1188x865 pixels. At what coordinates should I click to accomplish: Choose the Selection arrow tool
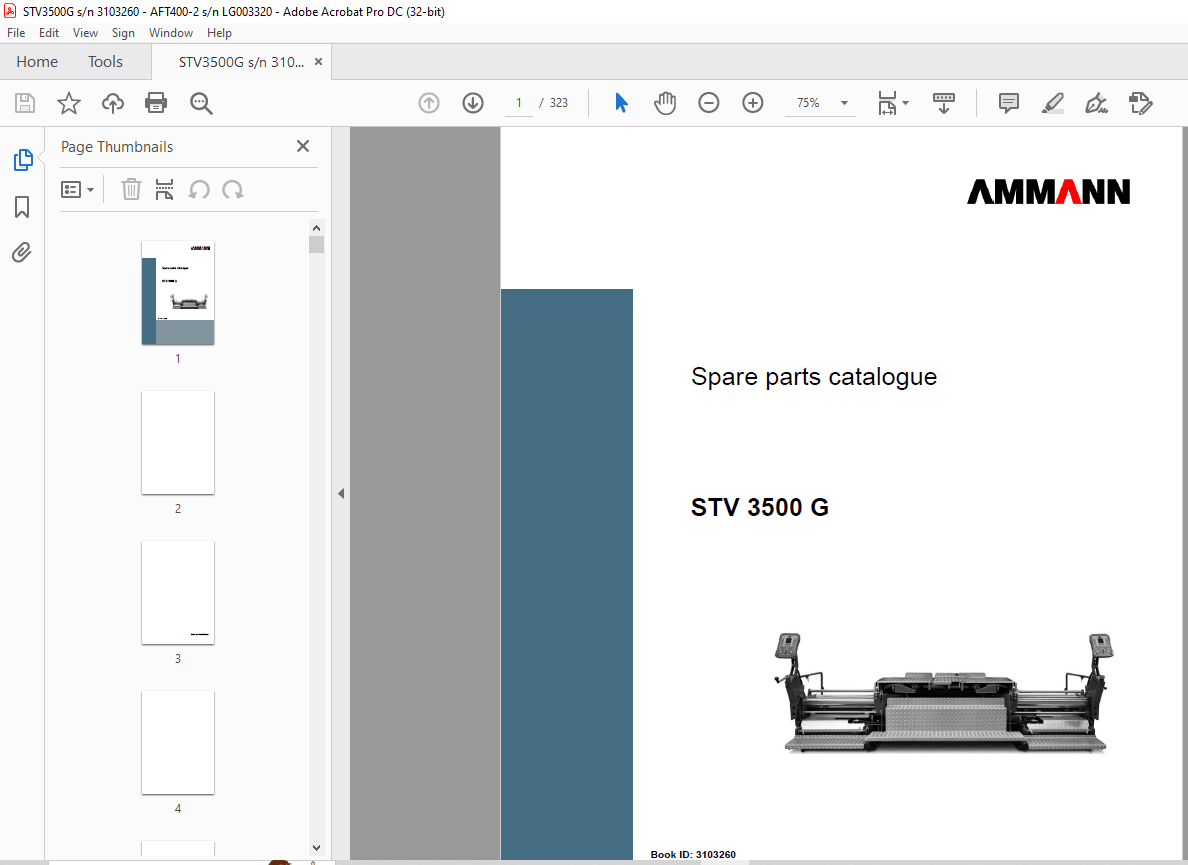[621, 103]
